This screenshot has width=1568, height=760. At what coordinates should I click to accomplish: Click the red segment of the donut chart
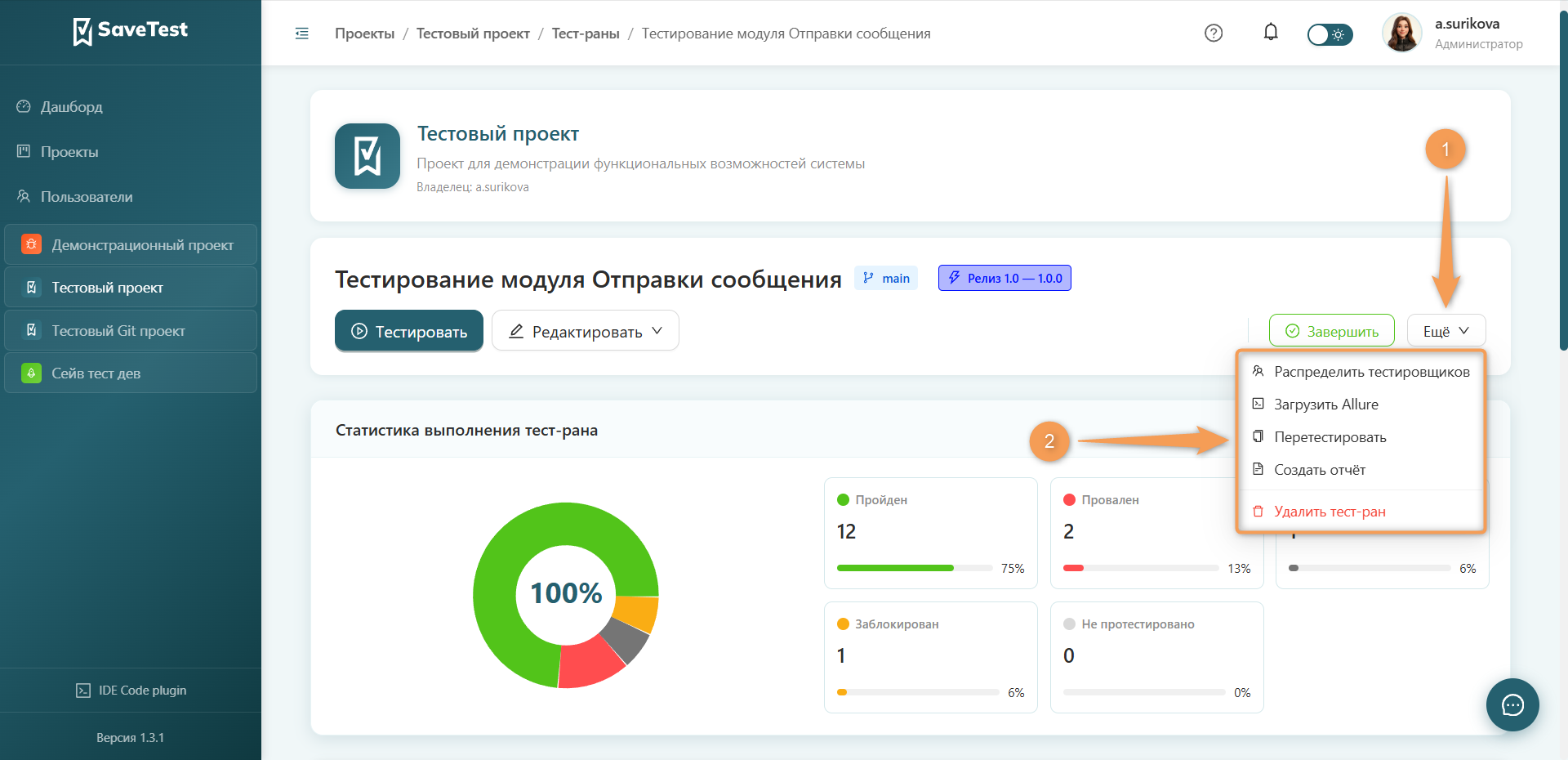(590, 664)
